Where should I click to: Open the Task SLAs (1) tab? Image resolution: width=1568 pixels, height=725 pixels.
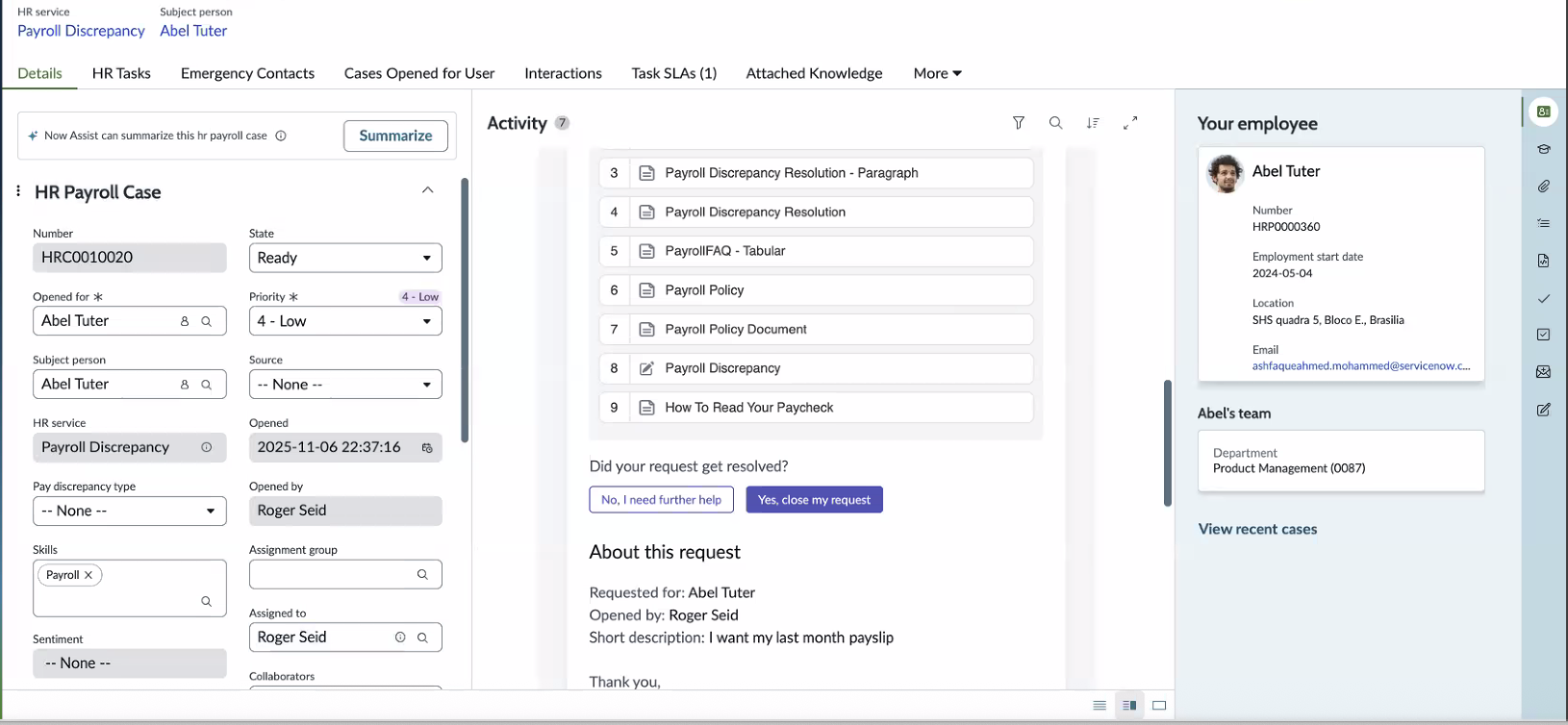[x=674, y=73]
